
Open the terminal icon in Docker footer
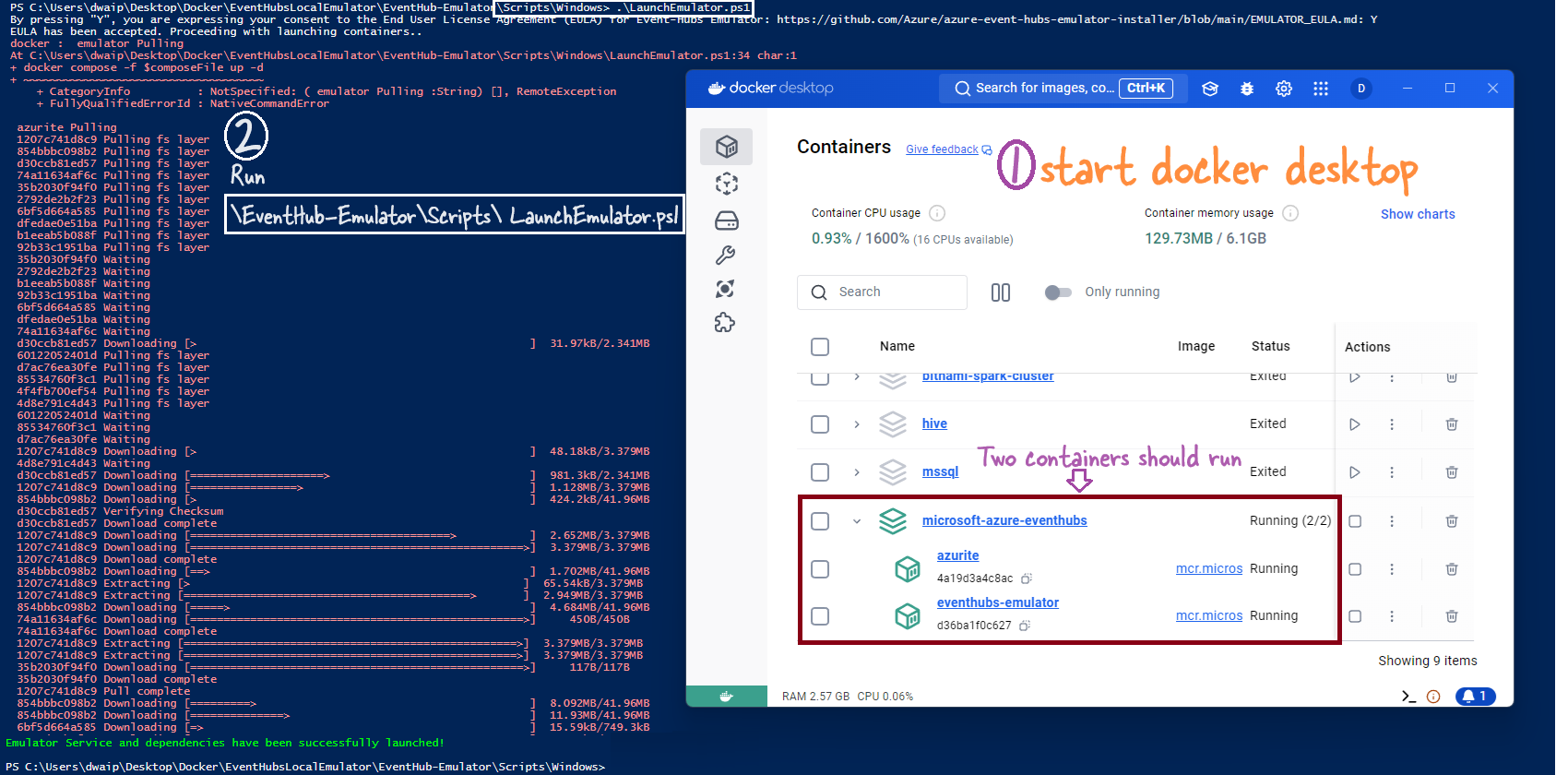point(1408,697)
